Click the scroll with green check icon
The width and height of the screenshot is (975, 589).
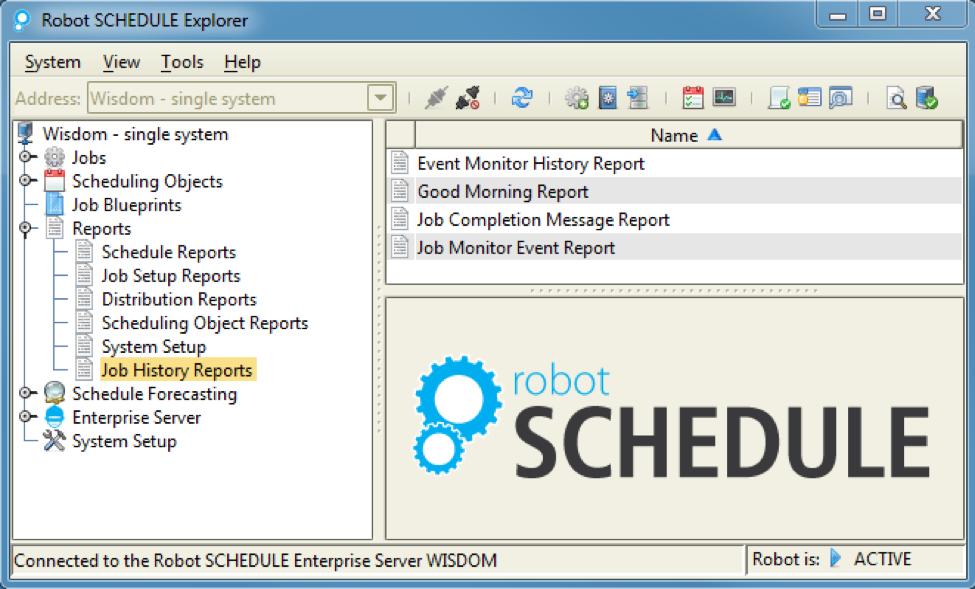(x=779, y=98)
